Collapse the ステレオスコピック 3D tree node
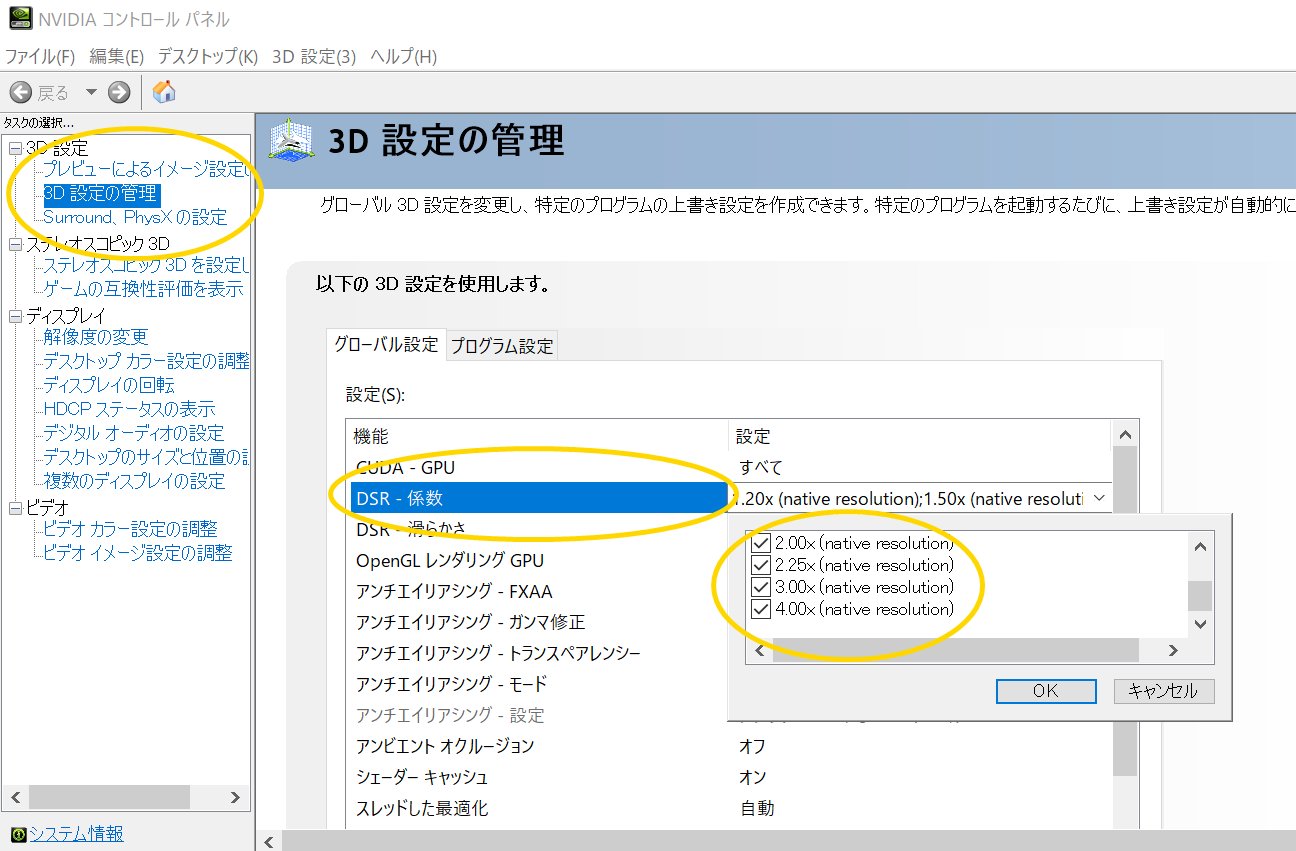 [15, 244]
